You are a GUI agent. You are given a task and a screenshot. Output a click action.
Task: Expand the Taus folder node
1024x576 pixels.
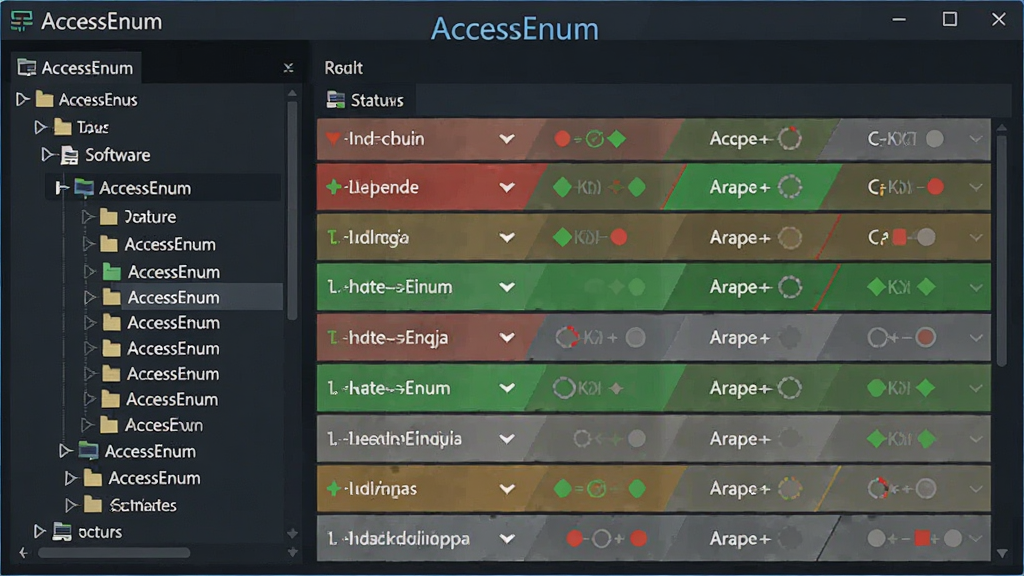coord(40,127)
